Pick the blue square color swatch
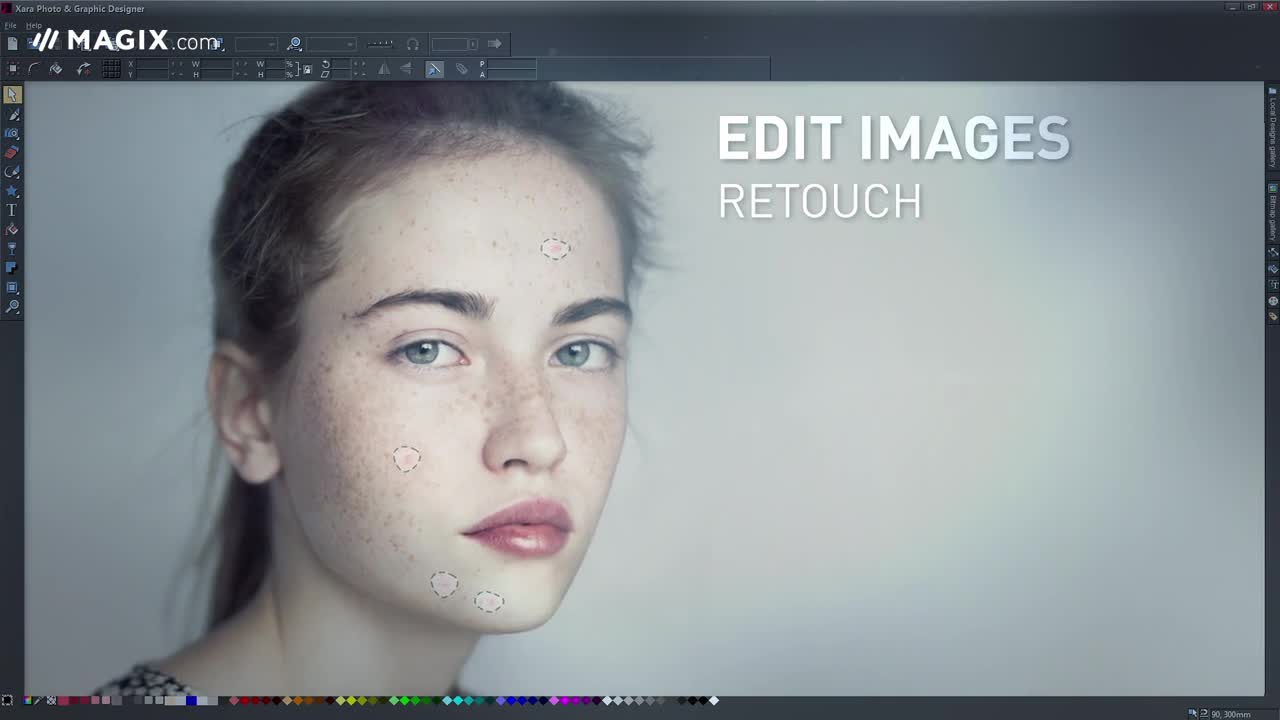The height and width of the screenshot is (720, 1280). point(191,701)
